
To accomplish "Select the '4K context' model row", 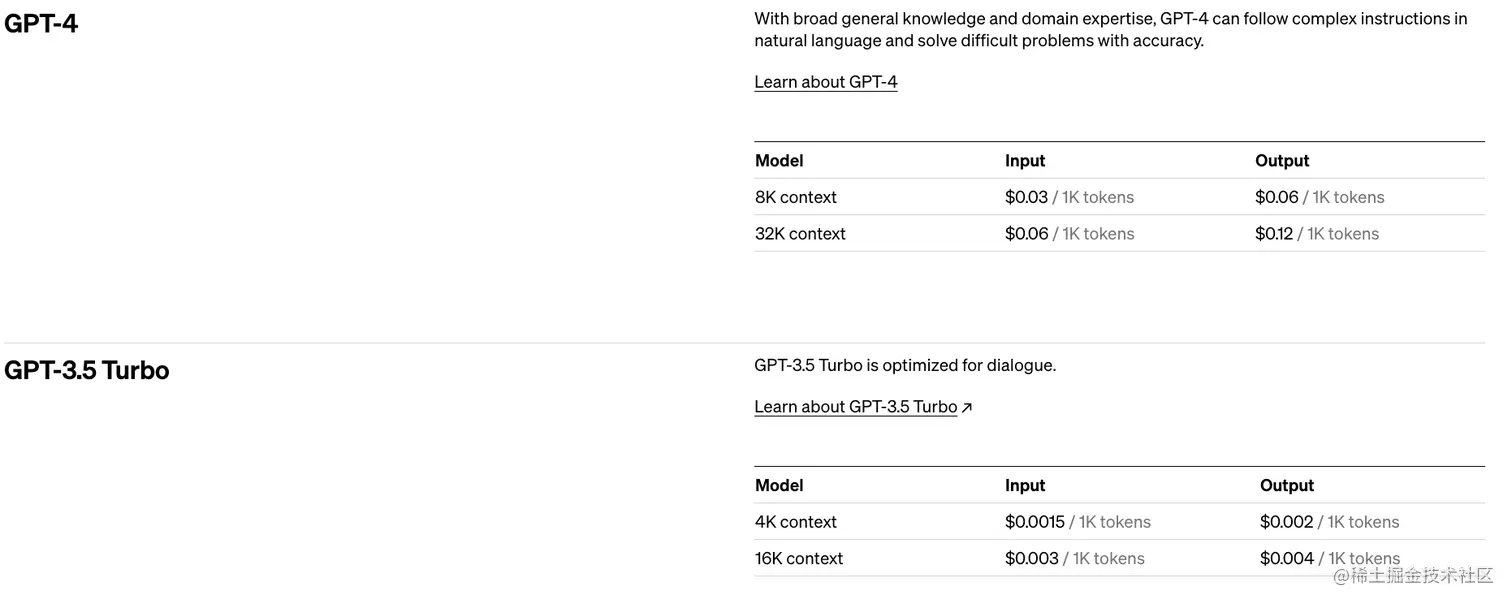I will tap(795, 522).
